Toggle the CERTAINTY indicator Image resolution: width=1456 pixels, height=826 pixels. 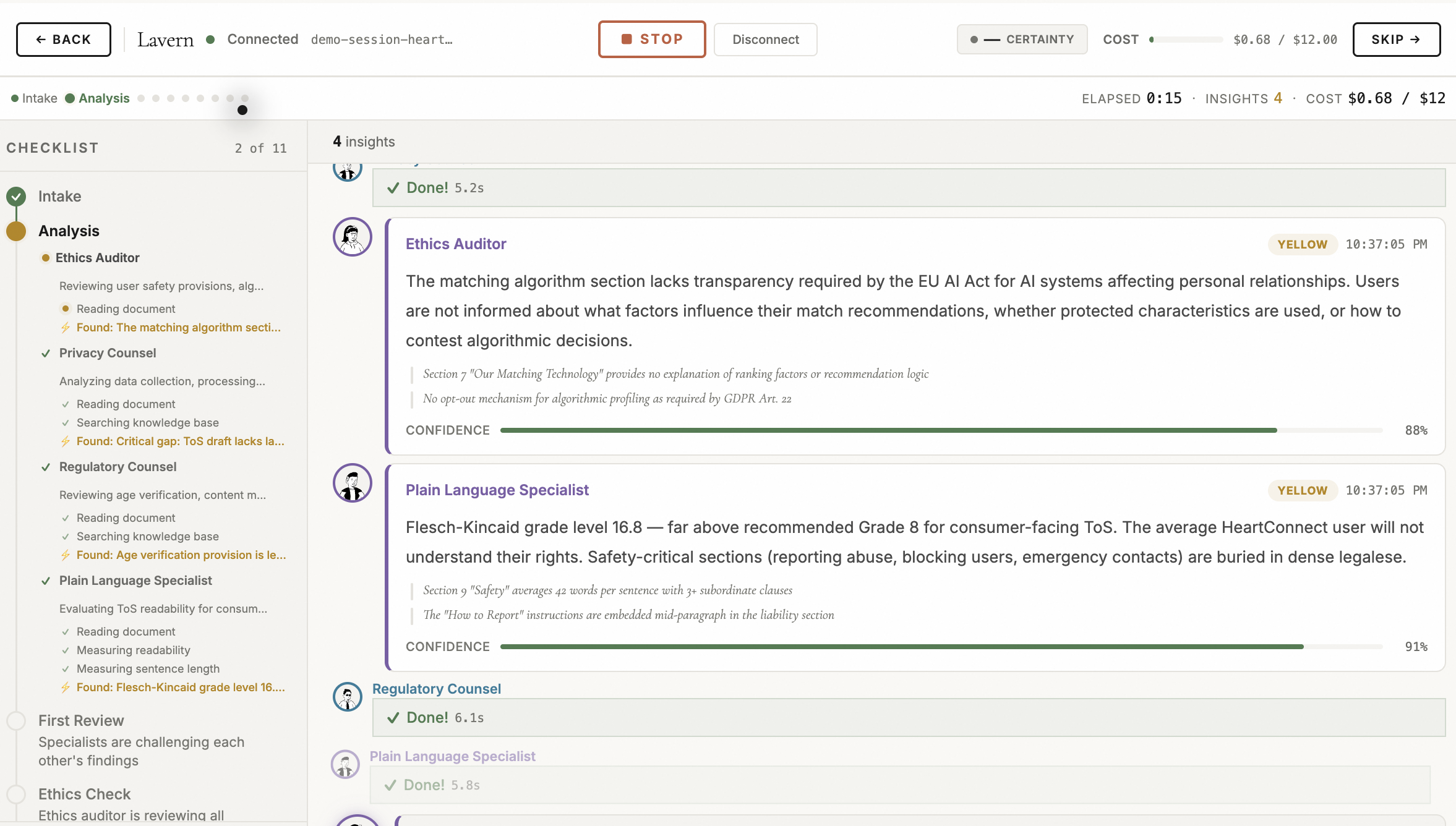point(1022,40)
